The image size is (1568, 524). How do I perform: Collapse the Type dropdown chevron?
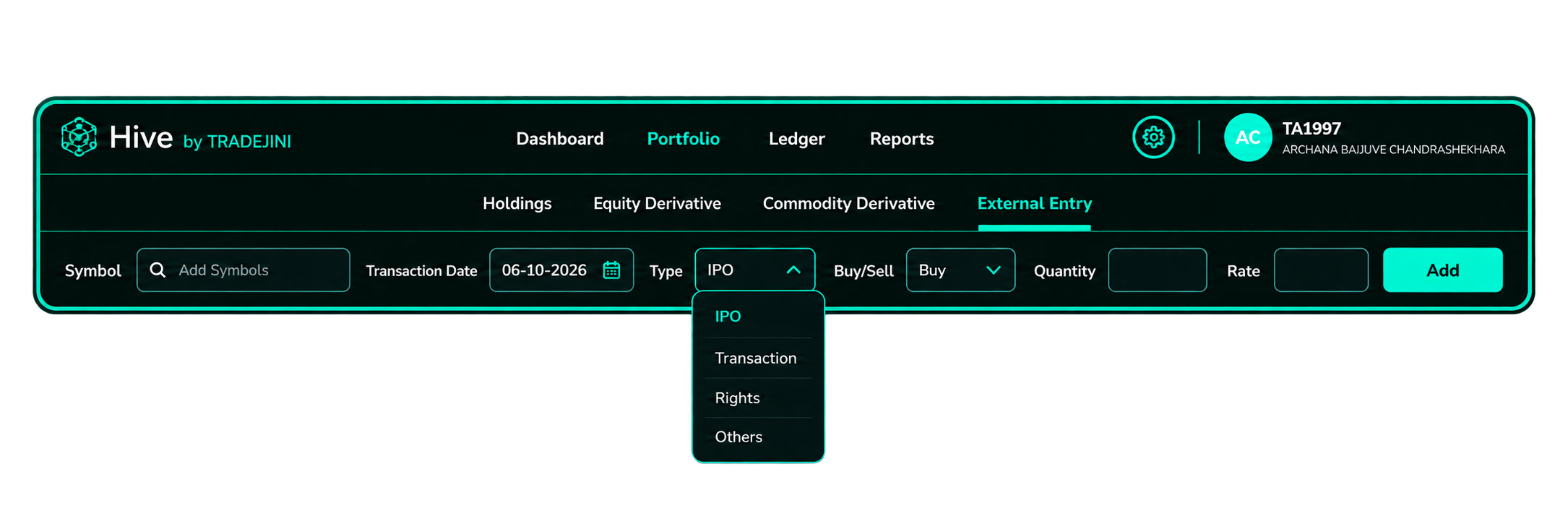click(x=793, y=270)
